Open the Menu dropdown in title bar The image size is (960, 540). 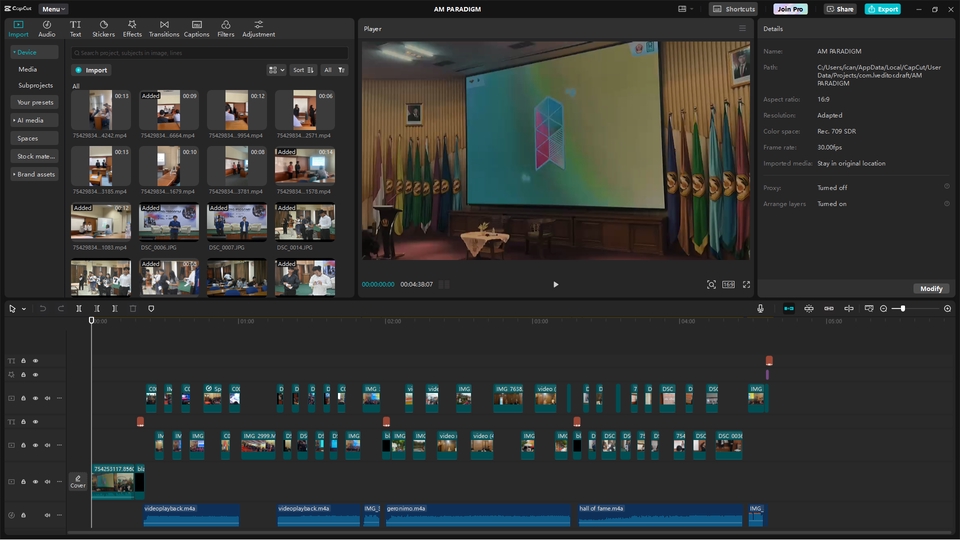tap(53, 9)
